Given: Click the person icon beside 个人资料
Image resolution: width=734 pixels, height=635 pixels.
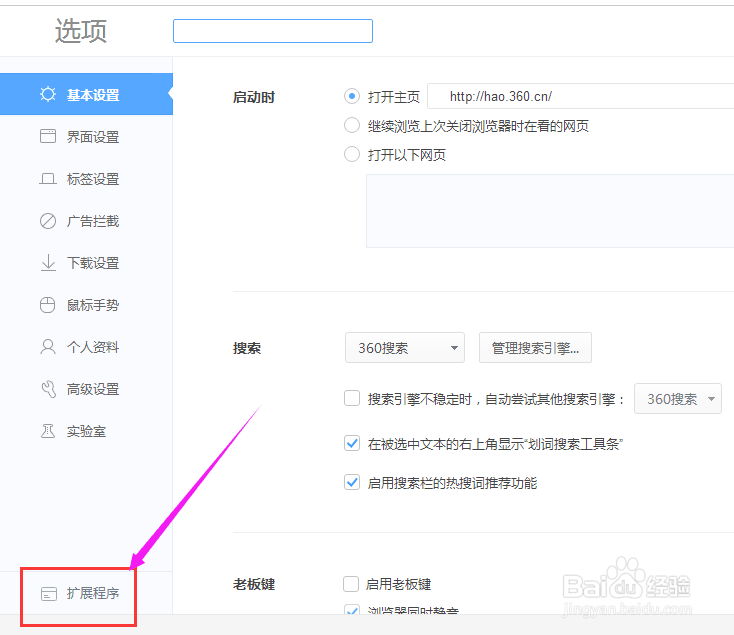Looking at the screenshot, I should tap(48, 347).
